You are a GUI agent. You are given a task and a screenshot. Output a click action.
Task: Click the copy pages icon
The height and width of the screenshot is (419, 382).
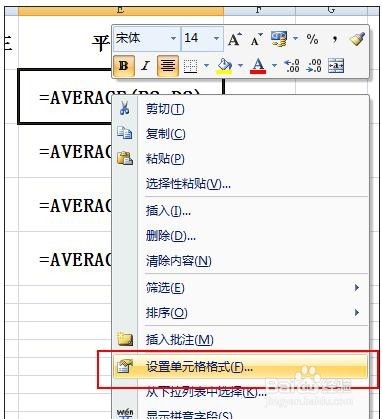coord(125,133)
